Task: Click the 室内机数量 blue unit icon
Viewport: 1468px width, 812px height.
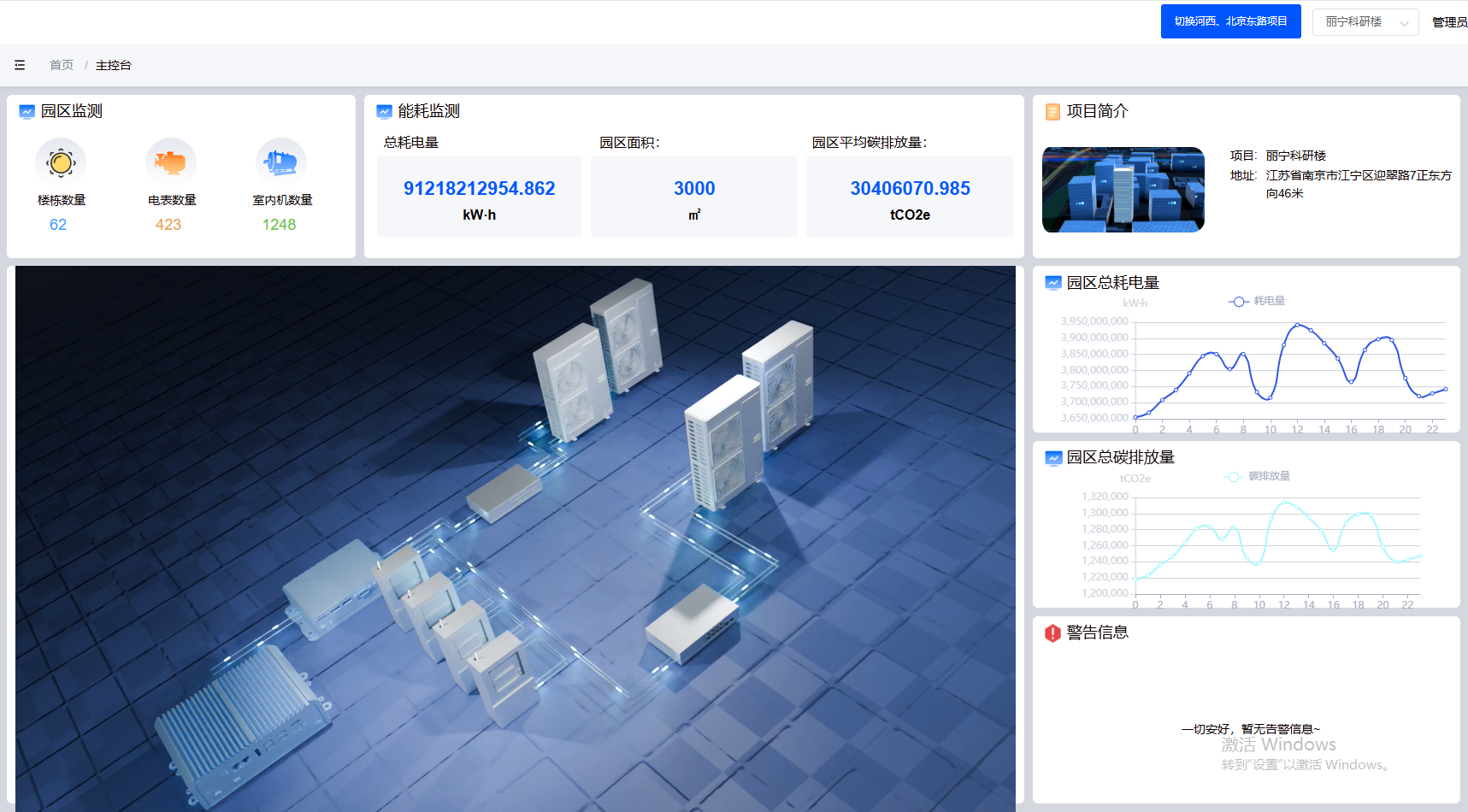Action: [281, 162]
